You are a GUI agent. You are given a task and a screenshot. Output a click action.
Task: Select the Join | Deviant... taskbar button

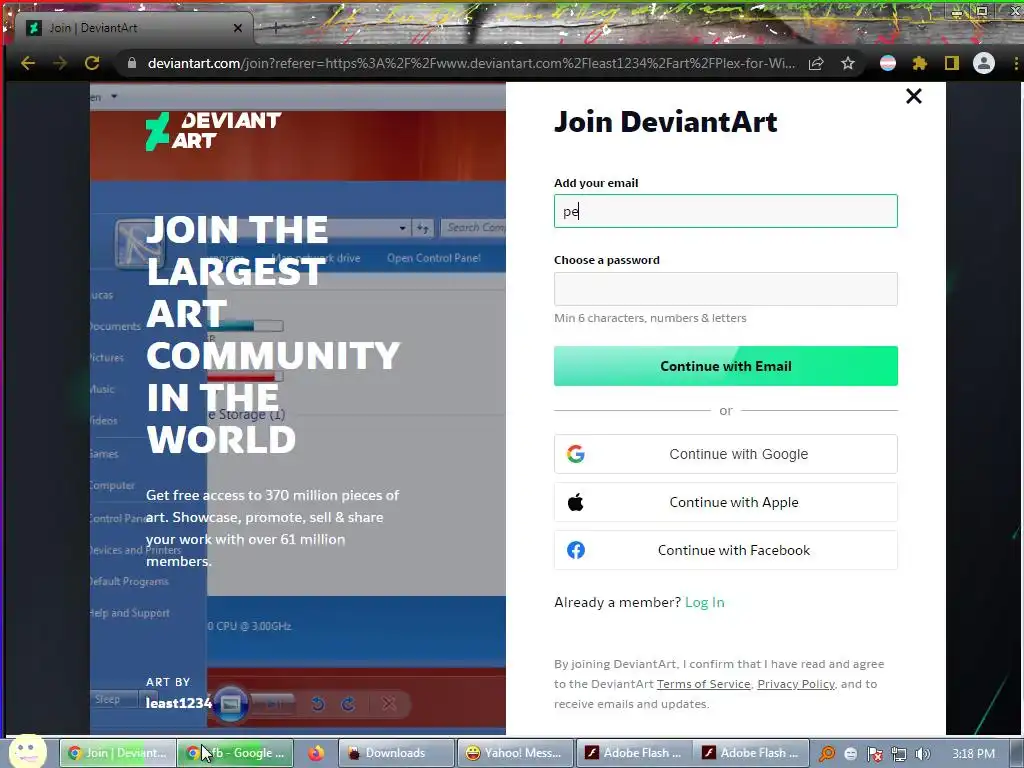click(118, 753)
